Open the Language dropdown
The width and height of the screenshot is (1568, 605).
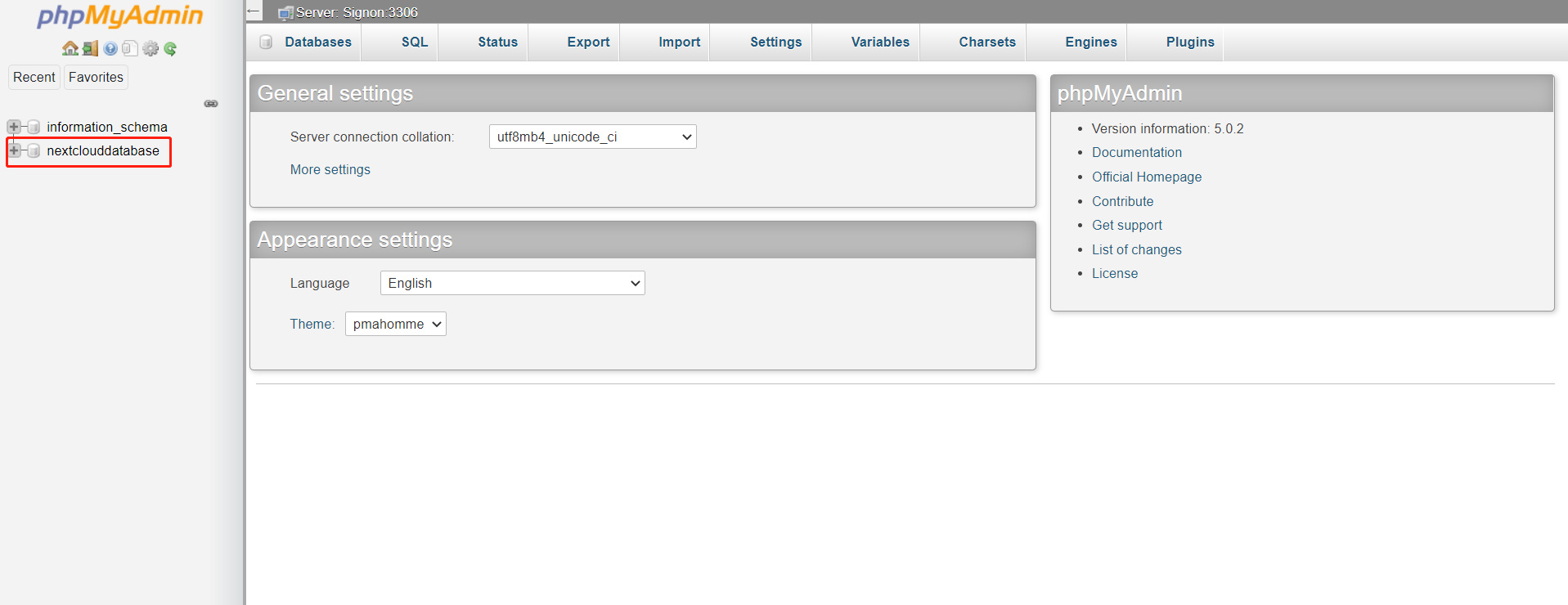(x=512, y=283)
